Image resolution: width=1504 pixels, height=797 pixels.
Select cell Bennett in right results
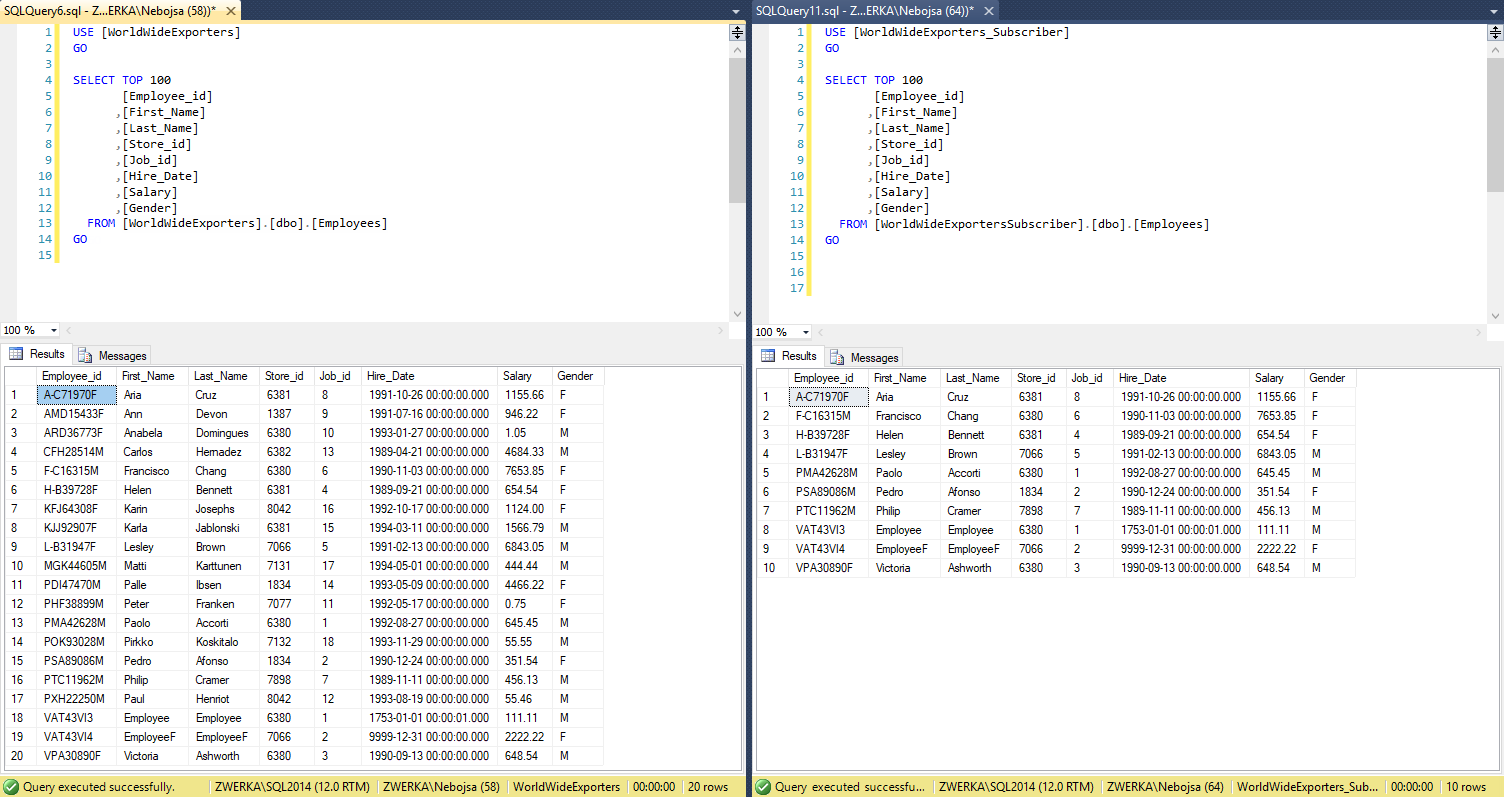(x=976, y=435)
